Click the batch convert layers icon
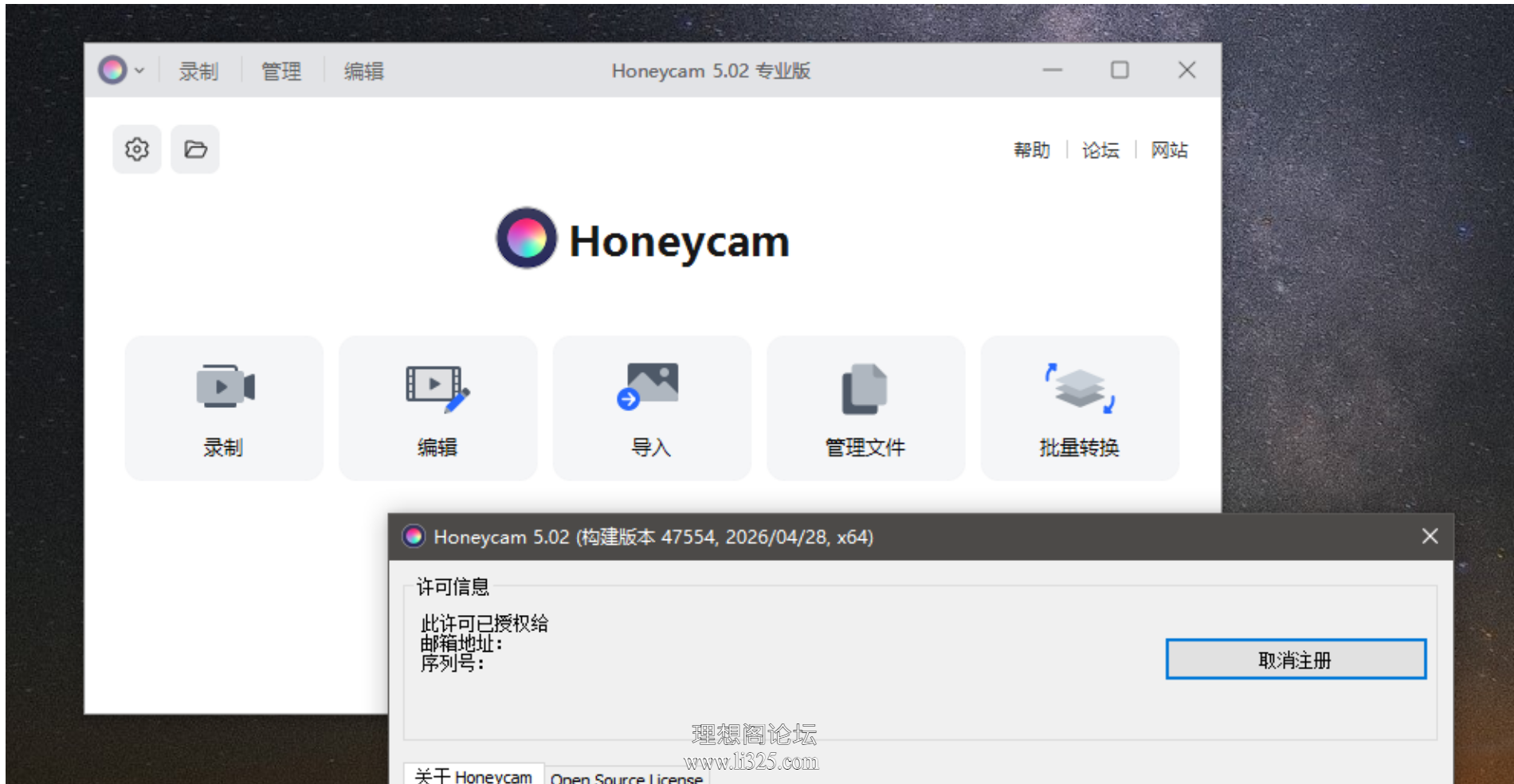The image size is (1514, 784). [x=1080, y=388]
